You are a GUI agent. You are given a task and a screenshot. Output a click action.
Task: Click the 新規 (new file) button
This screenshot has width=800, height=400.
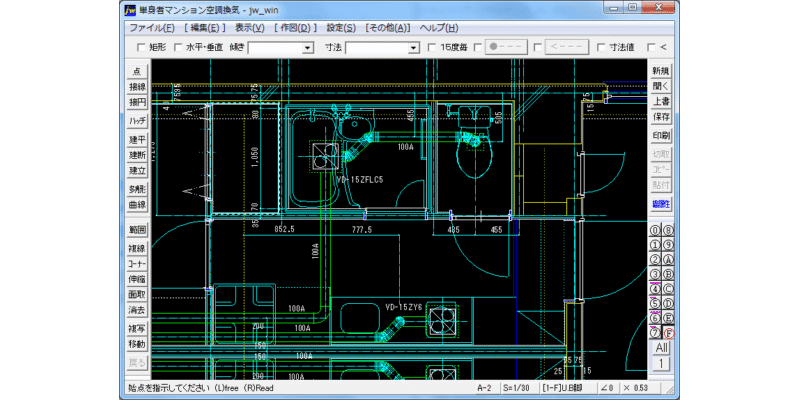[661, 71]
